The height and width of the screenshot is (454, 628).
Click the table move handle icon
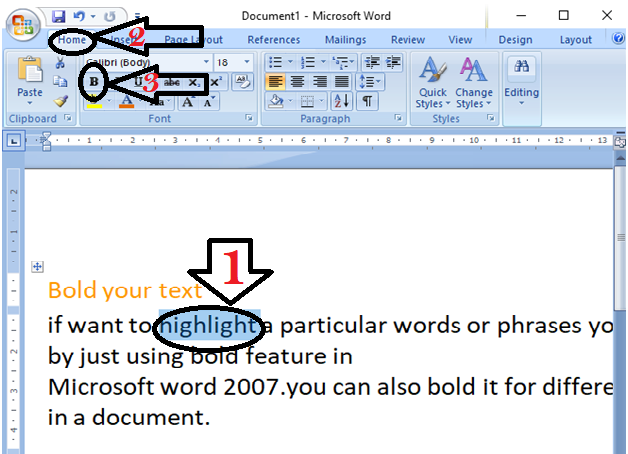pos(37,267)
